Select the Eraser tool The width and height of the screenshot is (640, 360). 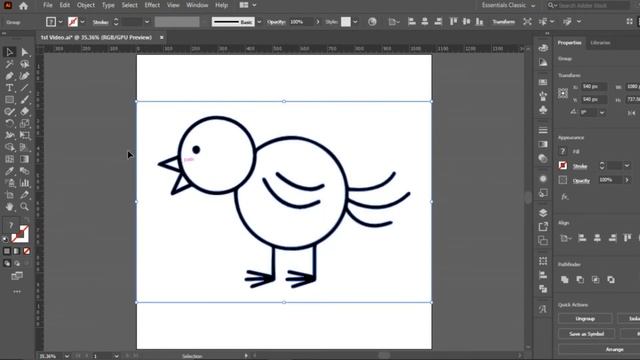coord(24,111)
